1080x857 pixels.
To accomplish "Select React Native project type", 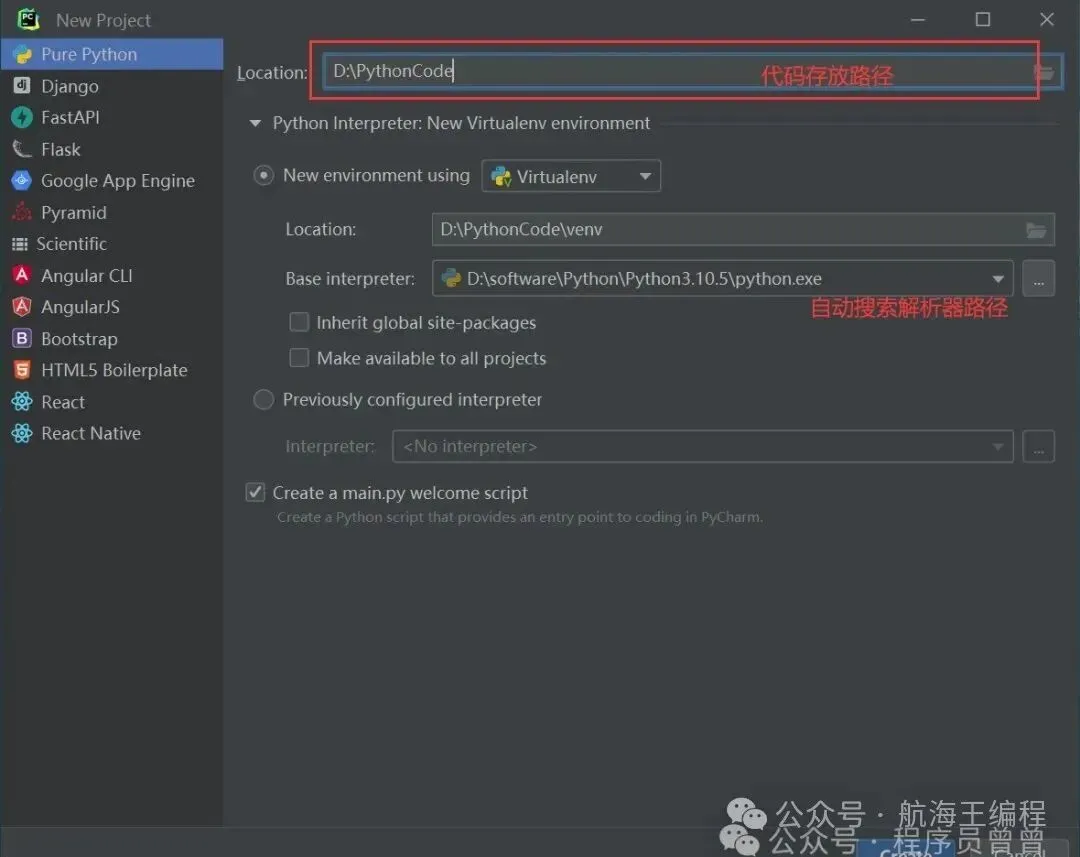I will 112,433.
